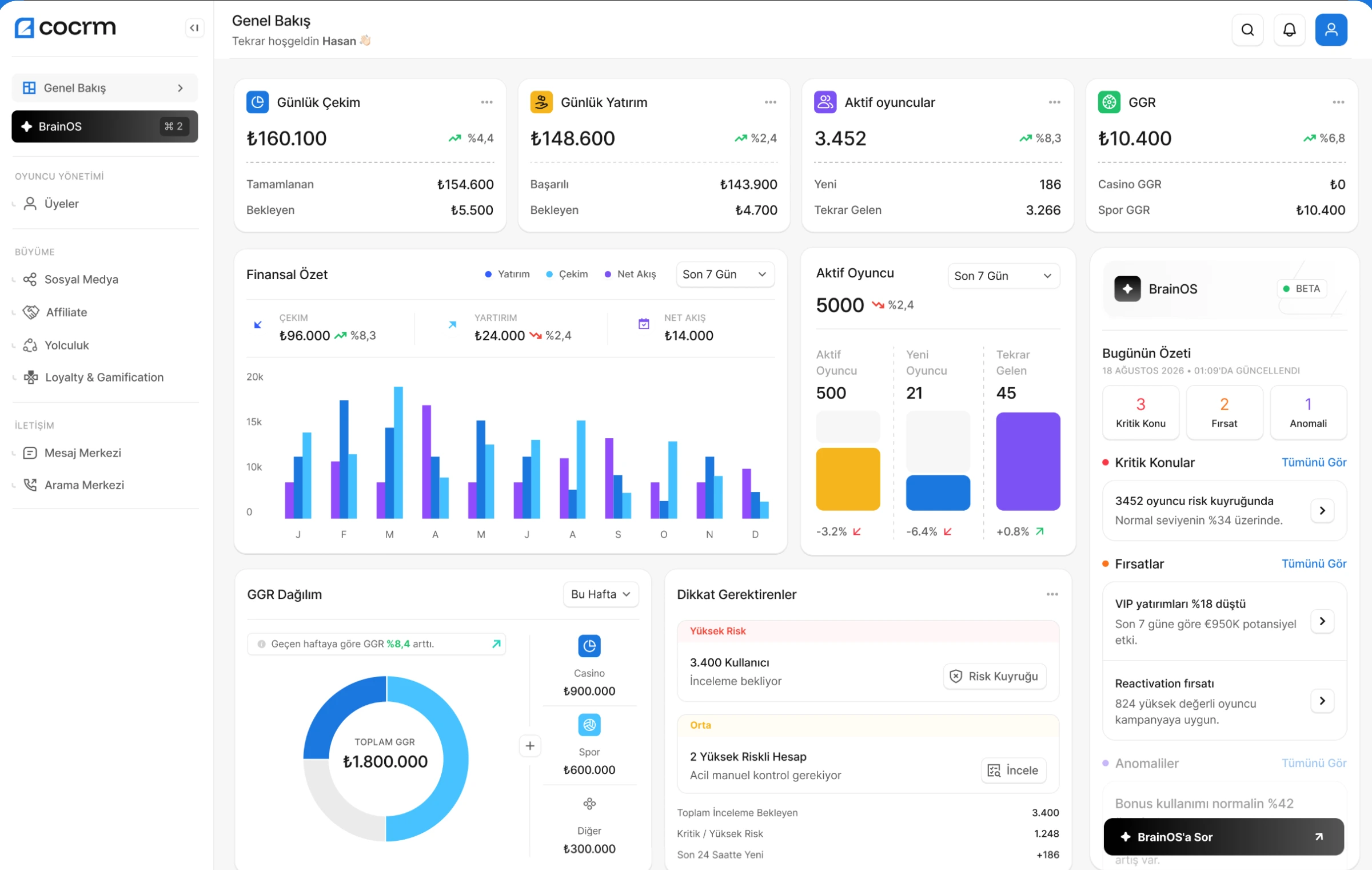This screenshot has width=1372, height=870.
Task: Open Affiliate menu item
Action: 55,312
